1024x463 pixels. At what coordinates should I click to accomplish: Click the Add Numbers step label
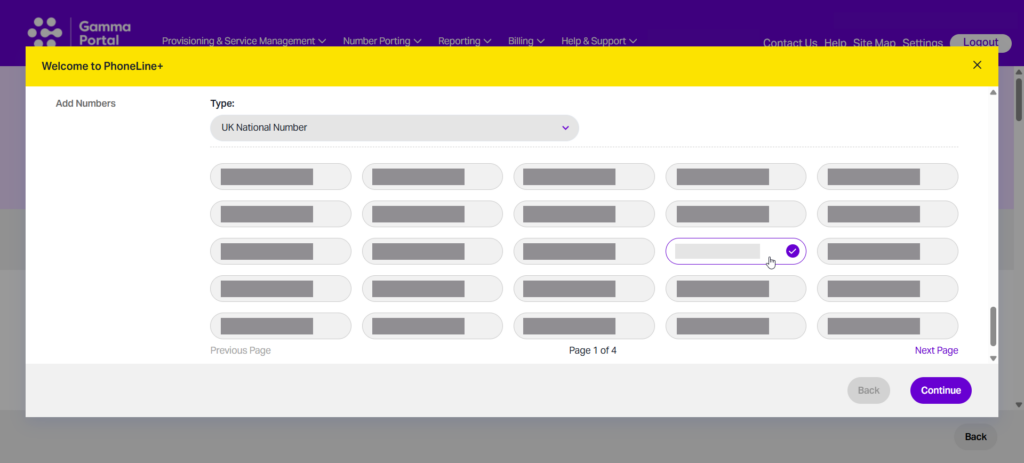86,103
